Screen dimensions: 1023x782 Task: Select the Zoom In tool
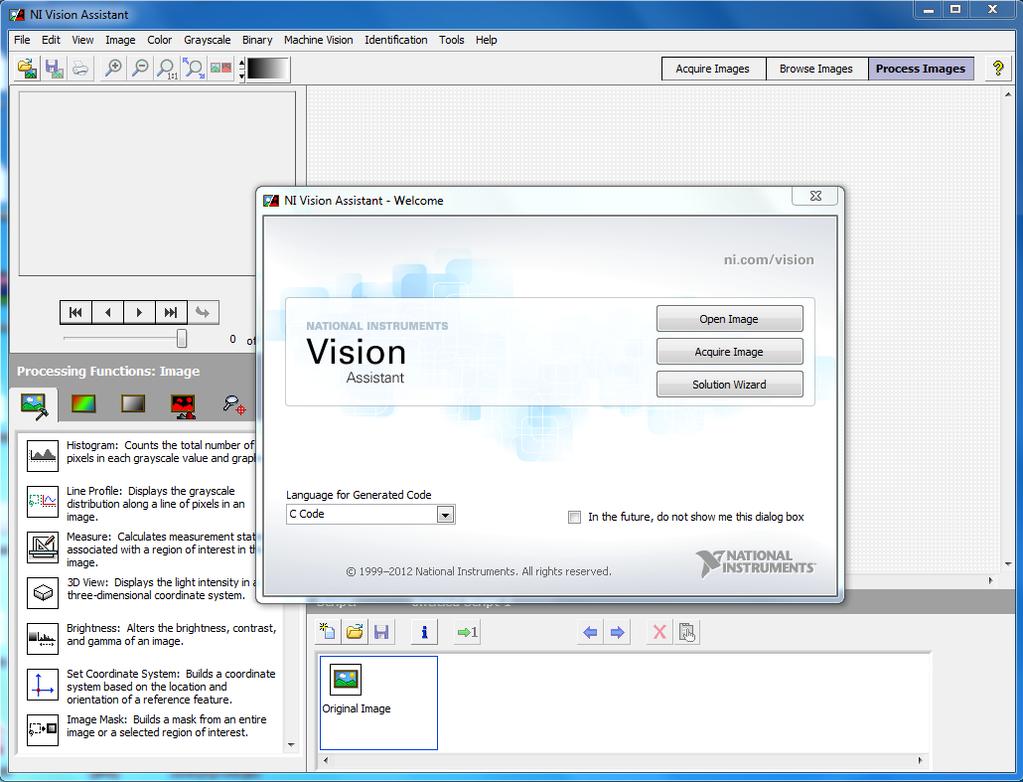coord(113,68)
